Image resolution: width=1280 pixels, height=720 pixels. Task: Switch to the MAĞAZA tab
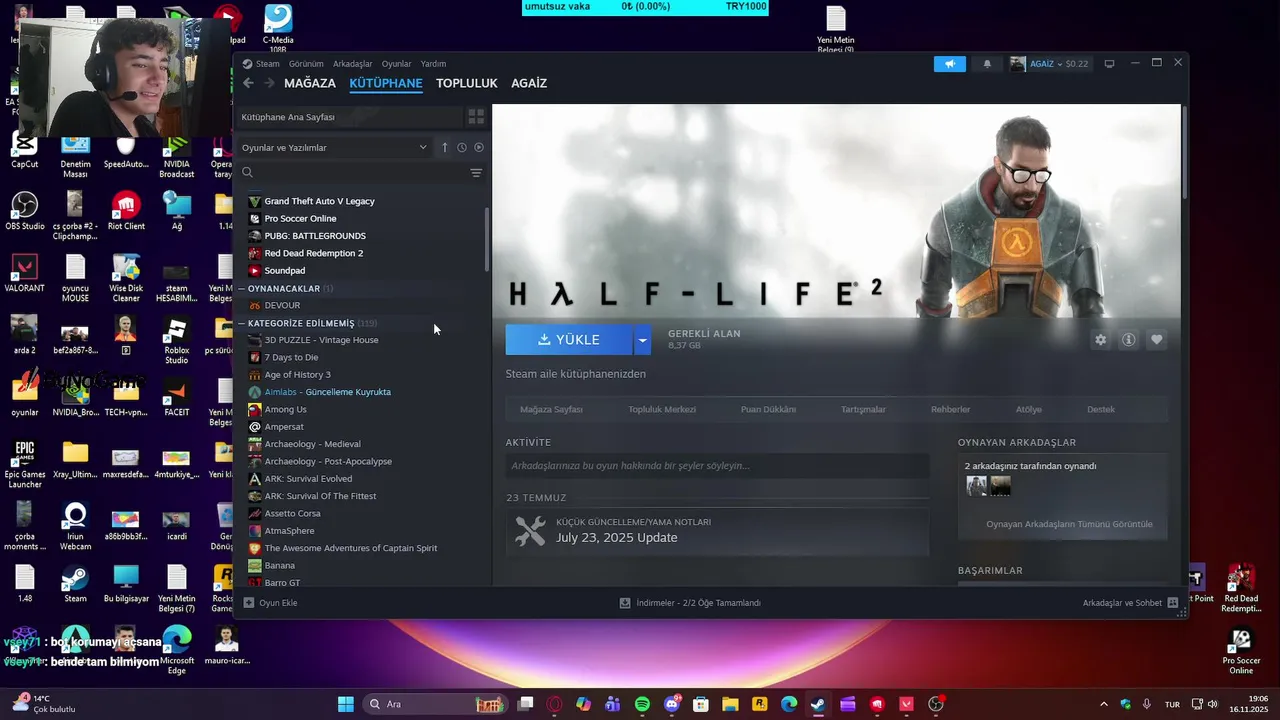[310, 83]
